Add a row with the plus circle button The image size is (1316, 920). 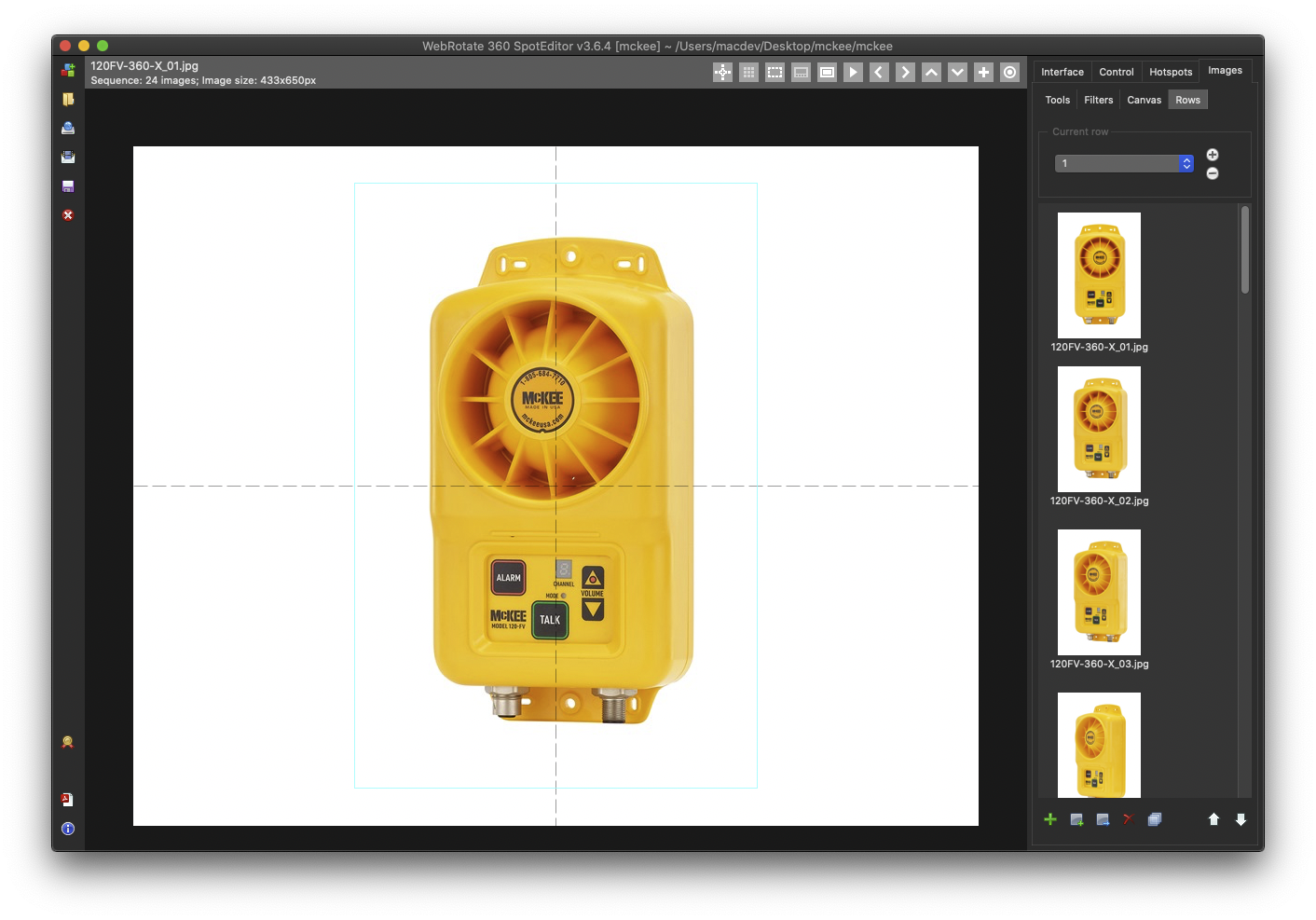1213,155
